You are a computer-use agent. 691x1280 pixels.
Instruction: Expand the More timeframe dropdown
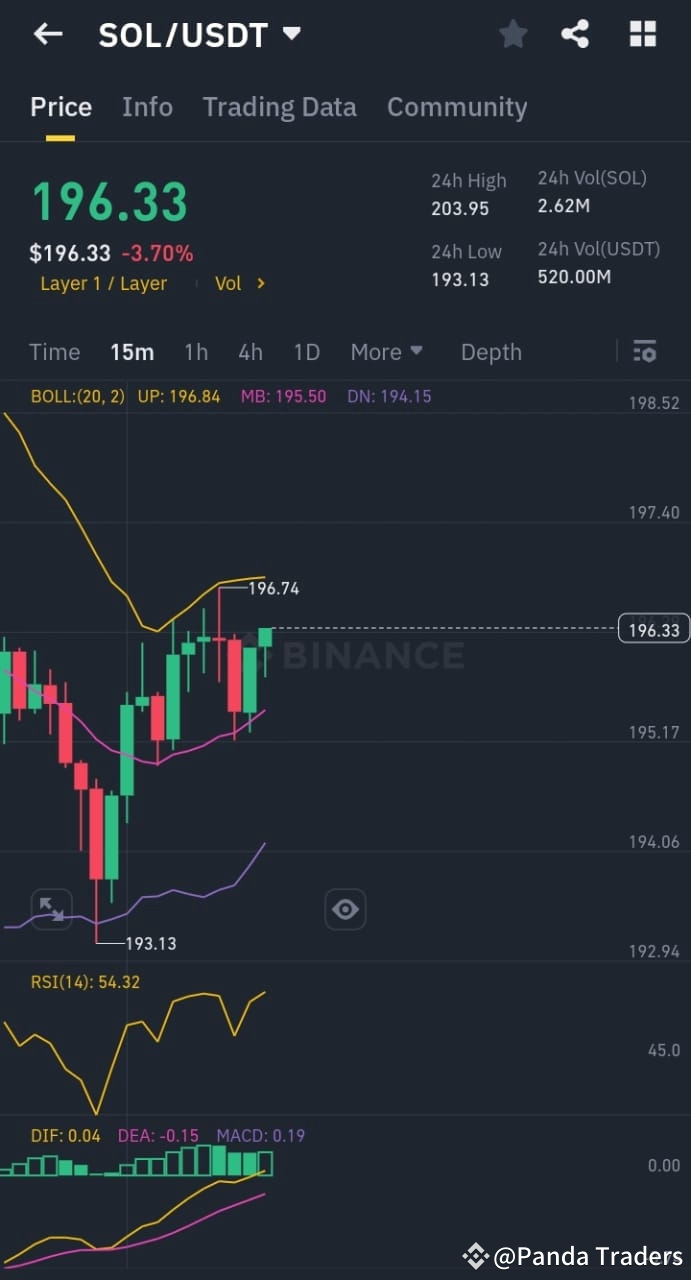coord(386,351)
